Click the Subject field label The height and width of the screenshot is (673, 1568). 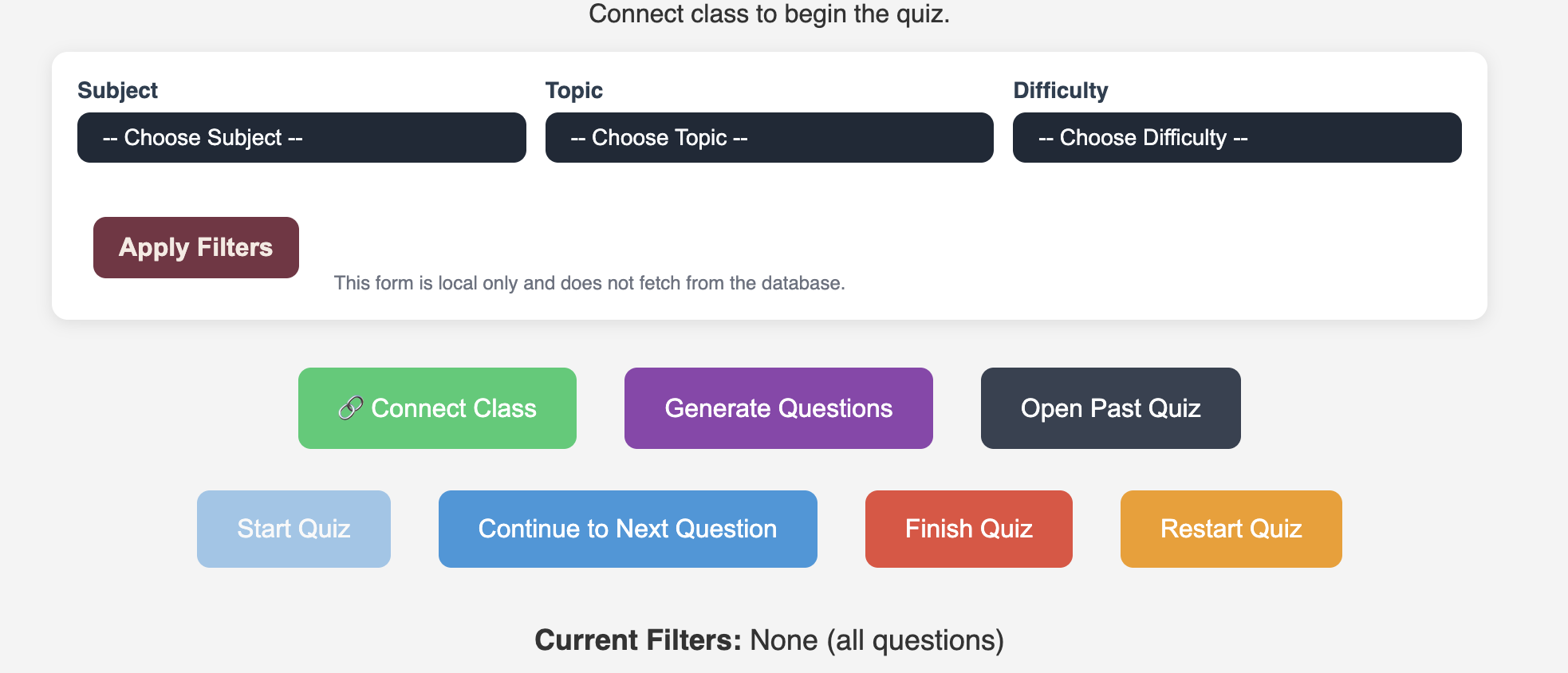coord(117,89)
